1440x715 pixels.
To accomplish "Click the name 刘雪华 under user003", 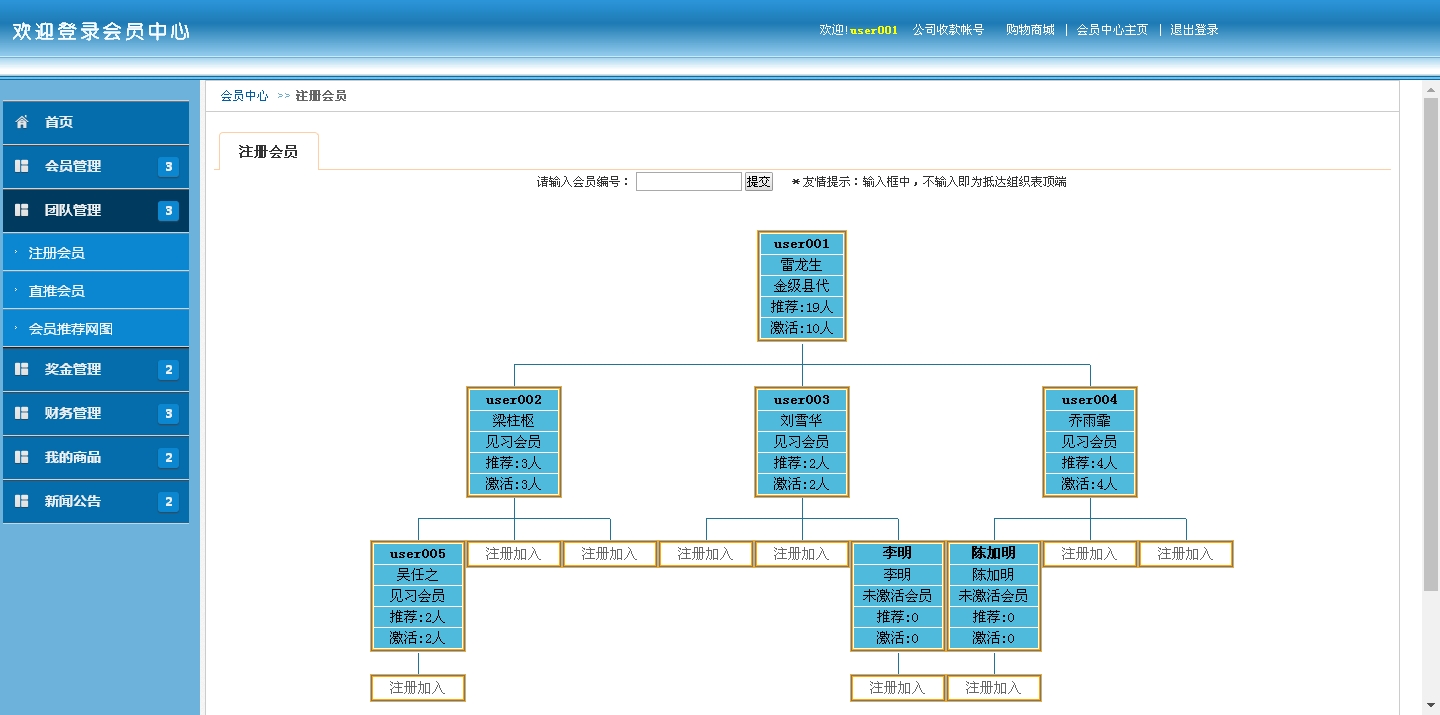I will tap(802, 421).
